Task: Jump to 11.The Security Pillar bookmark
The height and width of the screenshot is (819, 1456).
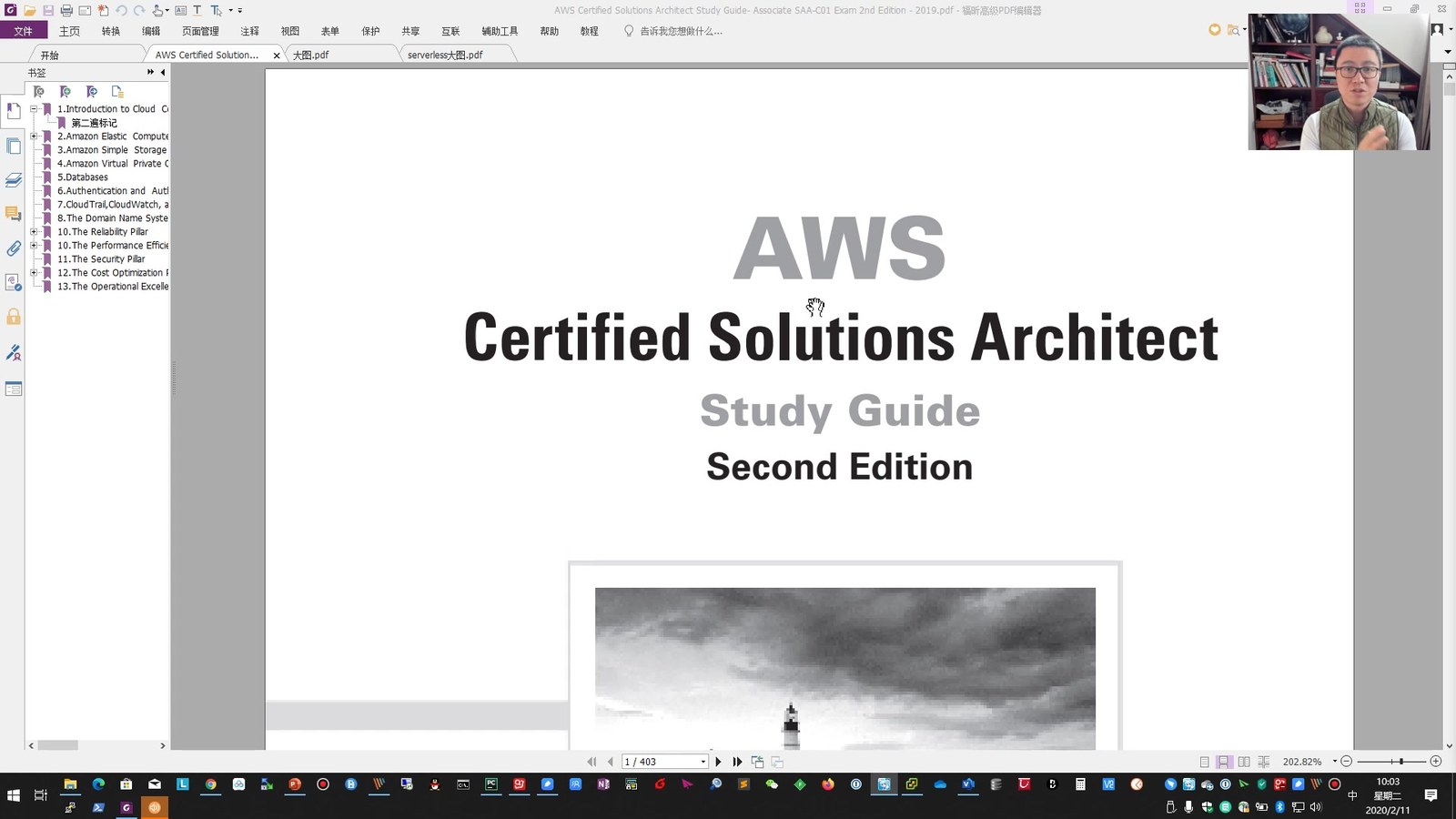Action: point(101,259)
